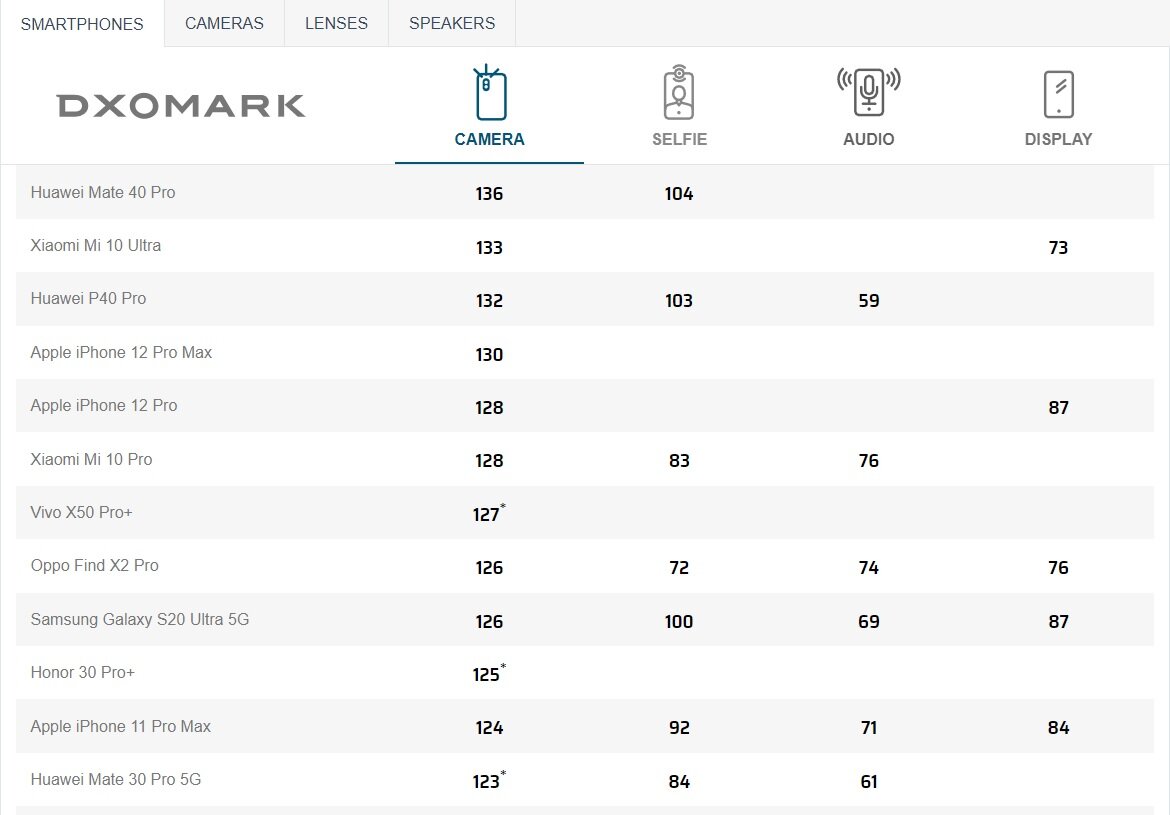This screenshot has height=815, width=1170.
Task: Open the Audio microphone icon
Action: 869,91
